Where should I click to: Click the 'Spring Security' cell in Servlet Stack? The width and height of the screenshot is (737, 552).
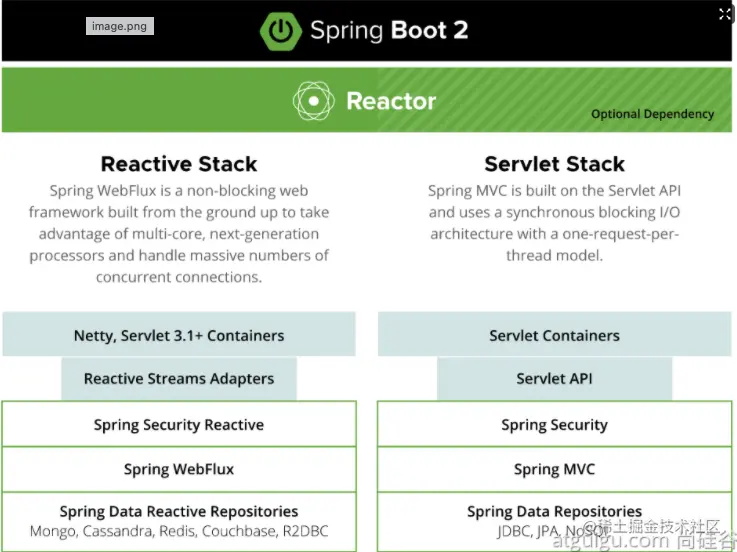point(555,424)
